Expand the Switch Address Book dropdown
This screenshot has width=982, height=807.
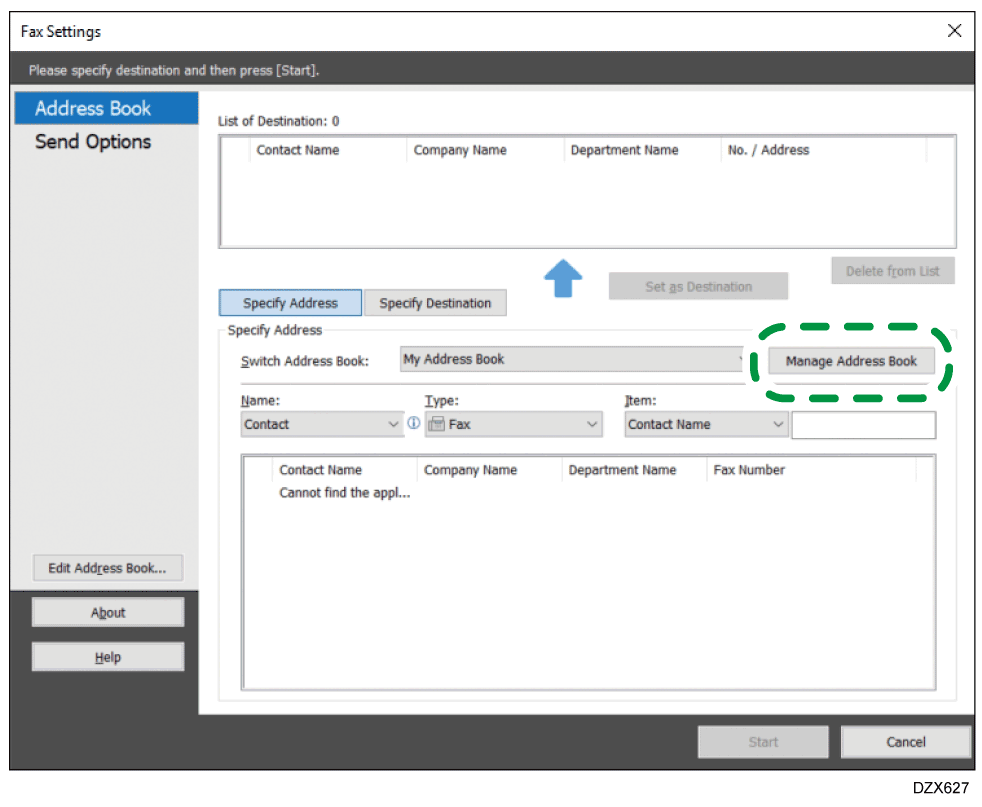pos(742,360)
